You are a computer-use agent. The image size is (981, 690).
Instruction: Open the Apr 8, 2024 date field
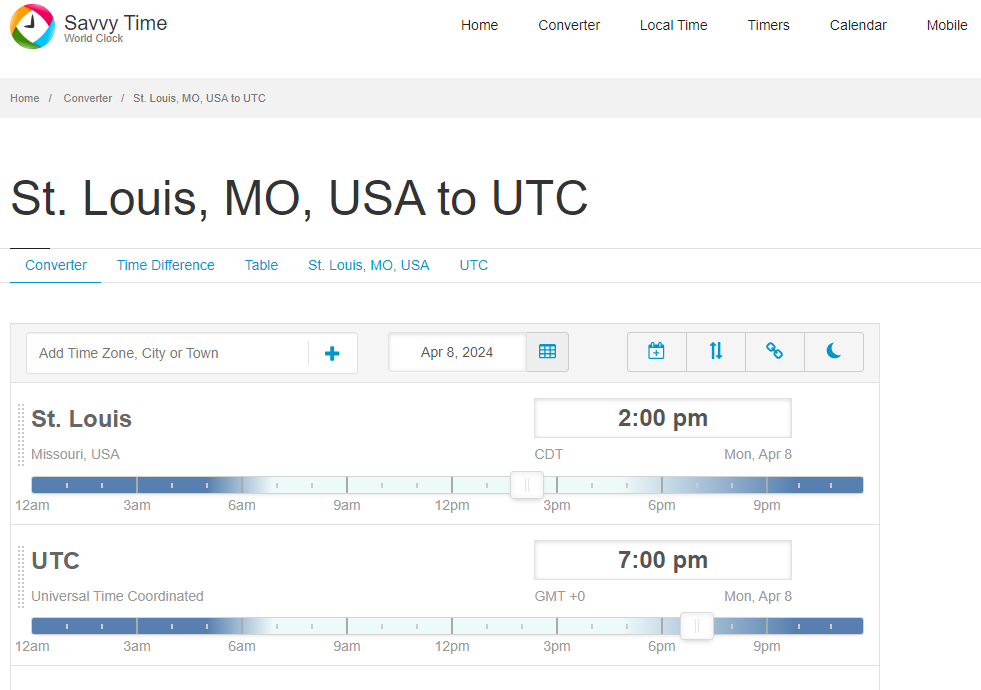pos(457,352)
